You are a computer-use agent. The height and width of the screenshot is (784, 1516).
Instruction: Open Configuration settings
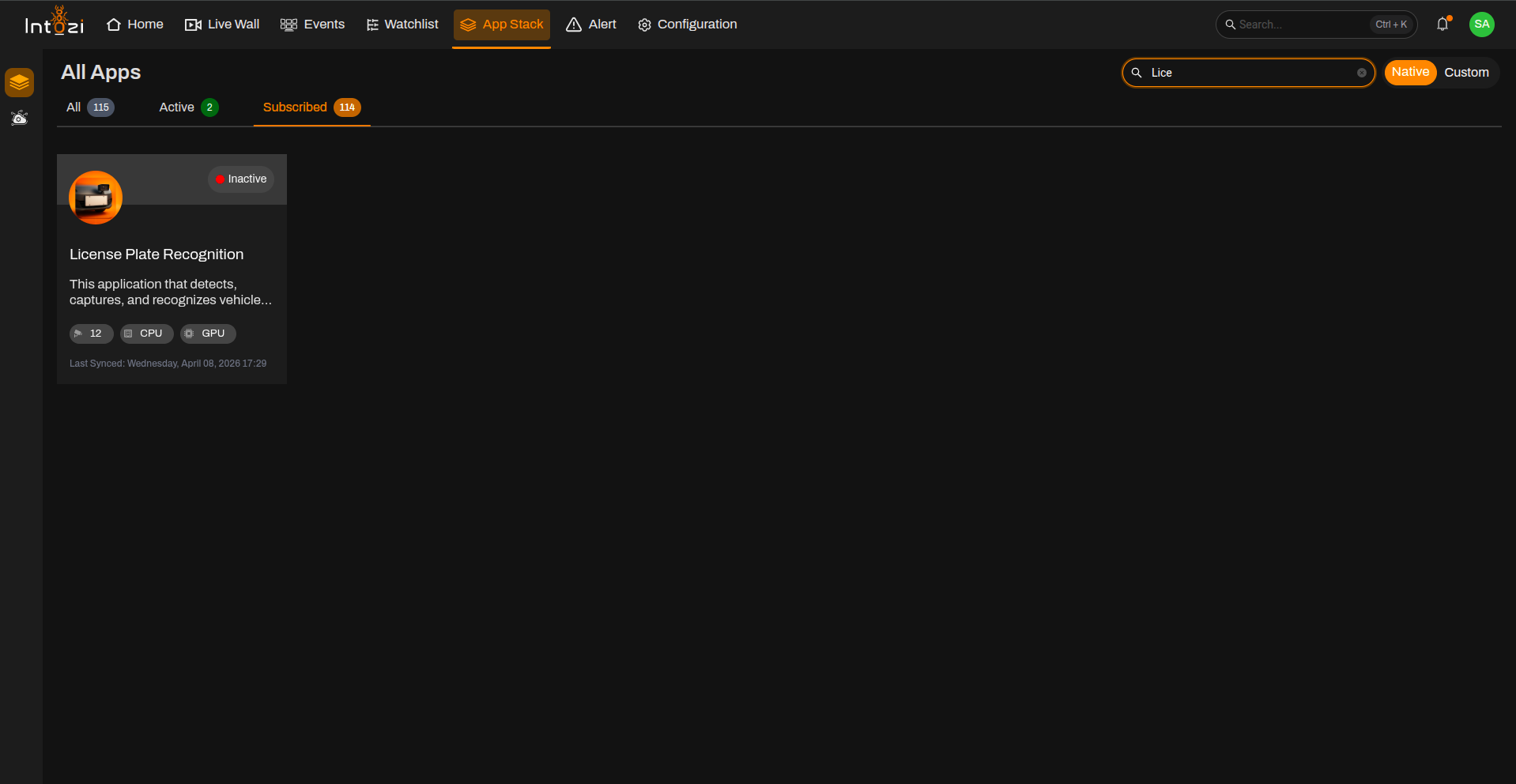(x=688, y=24)
